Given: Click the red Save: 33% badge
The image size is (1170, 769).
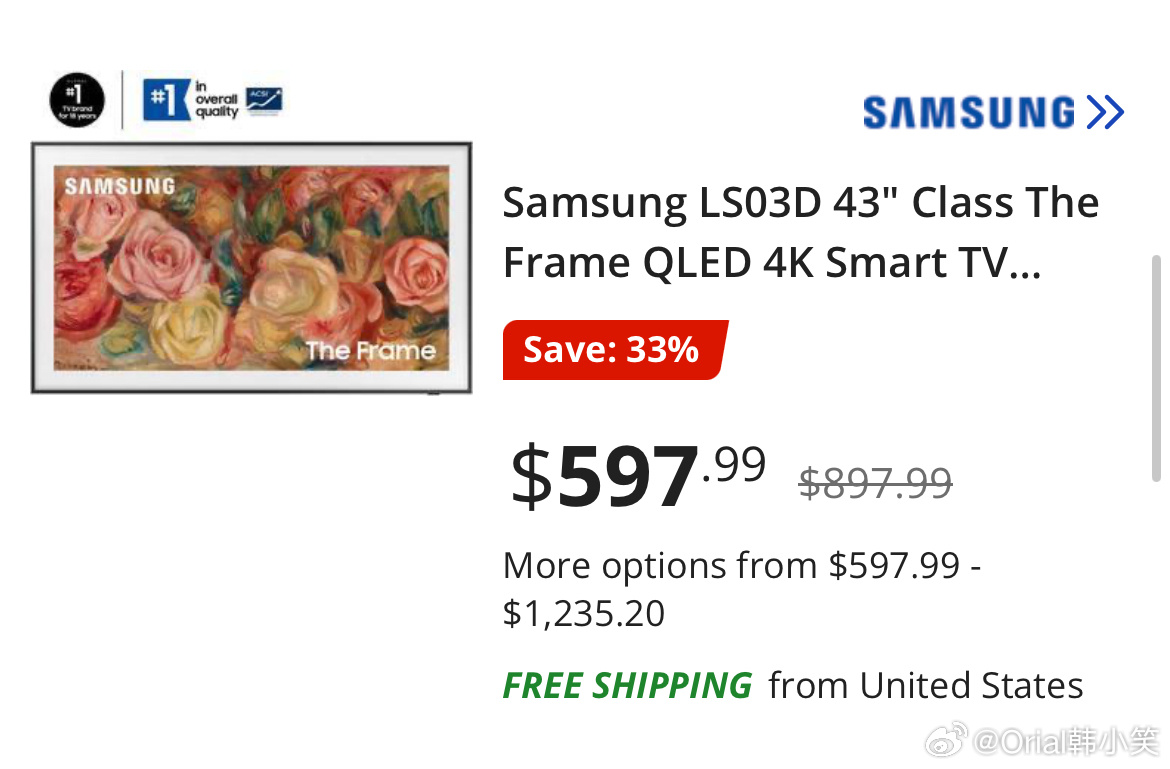Looking at the screenshot, I should coord(615,350).
